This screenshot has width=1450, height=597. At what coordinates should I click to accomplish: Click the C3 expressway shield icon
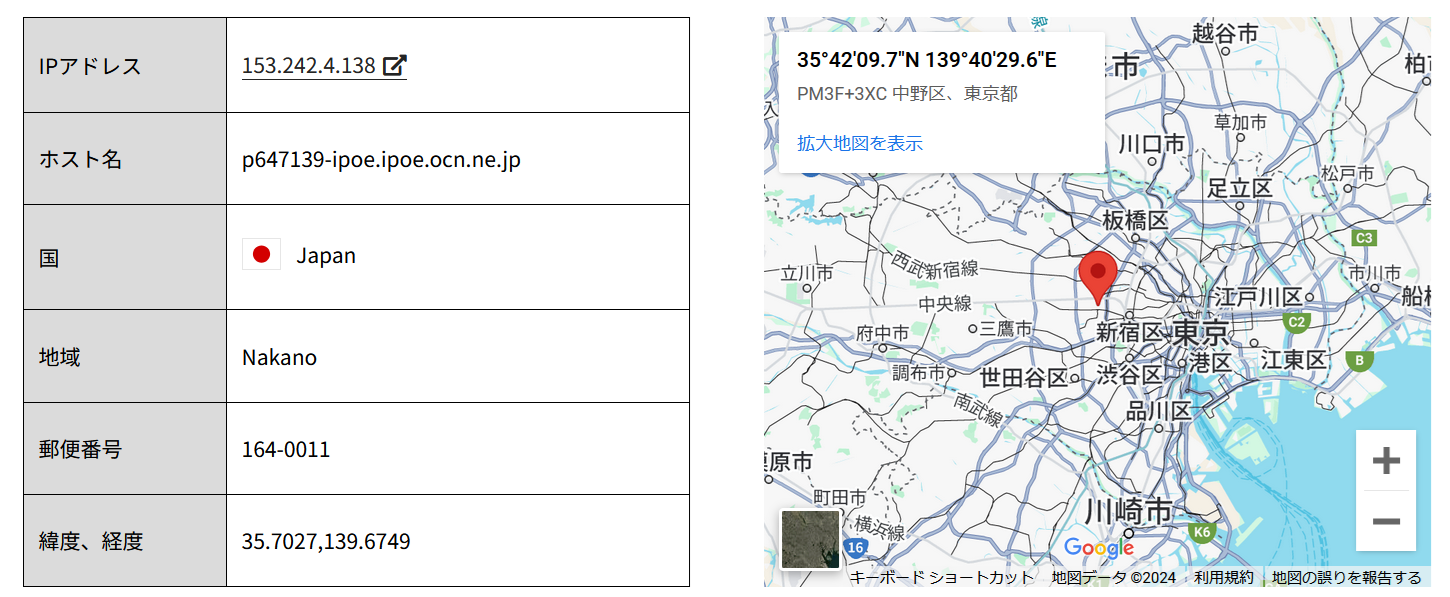(x=1364, y=238)
